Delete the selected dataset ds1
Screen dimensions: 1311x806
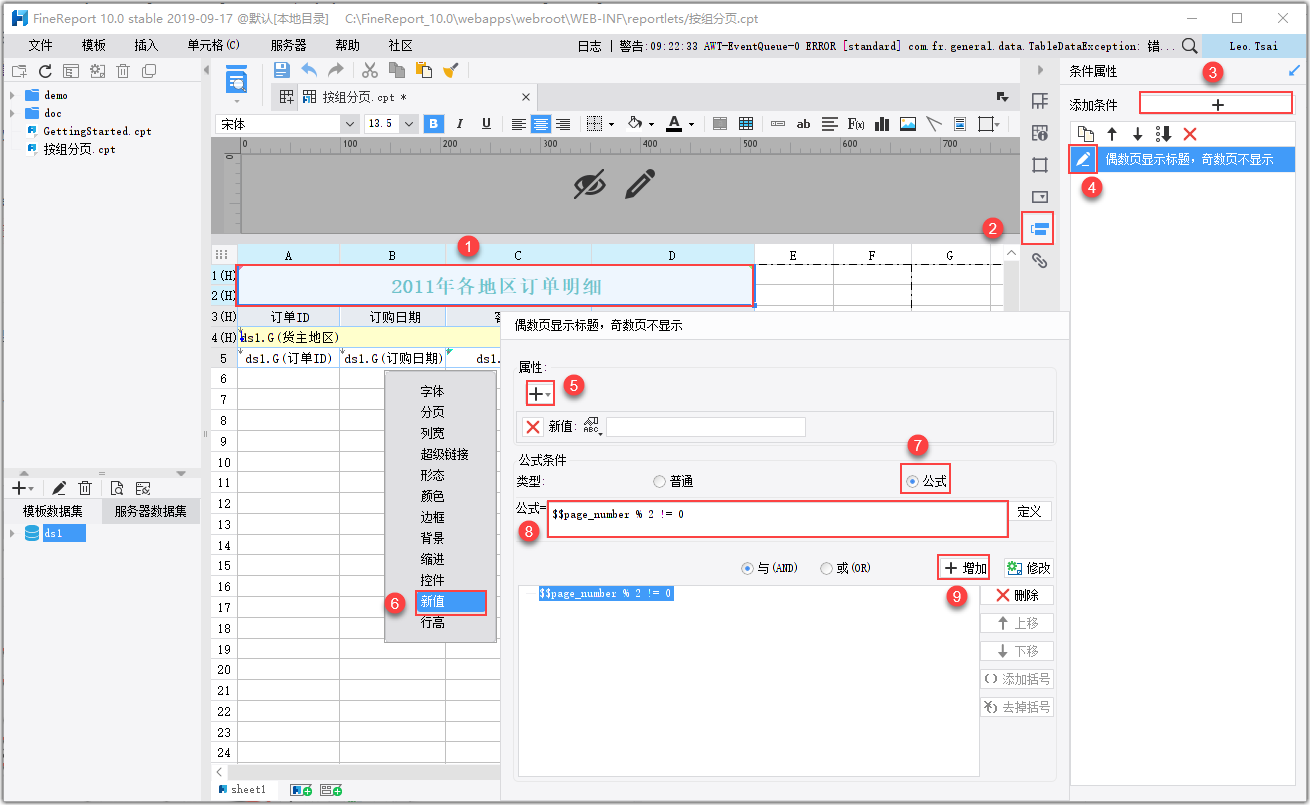pyautogui.click(x=85, y=488)
